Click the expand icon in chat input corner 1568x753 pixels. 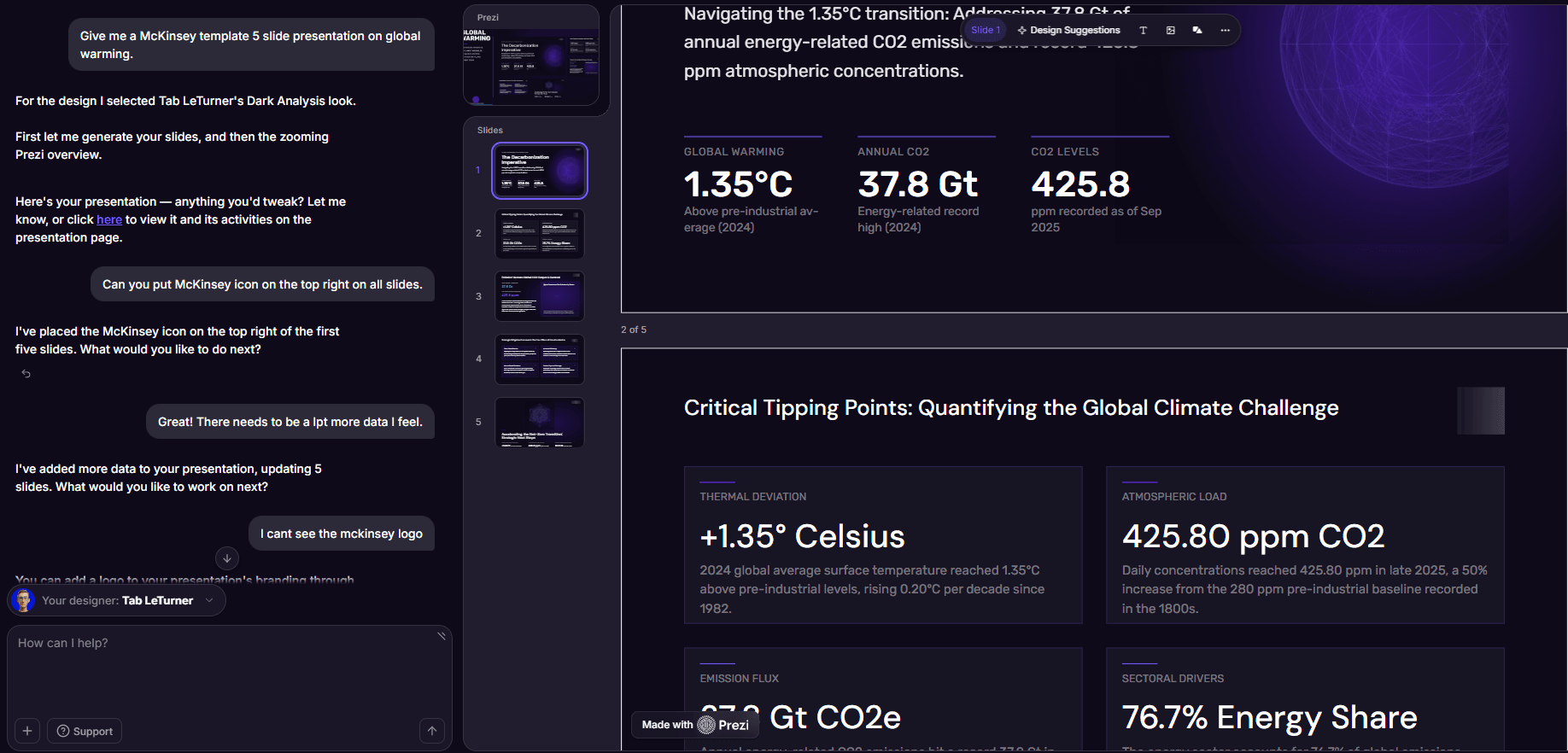coord(442,635)
